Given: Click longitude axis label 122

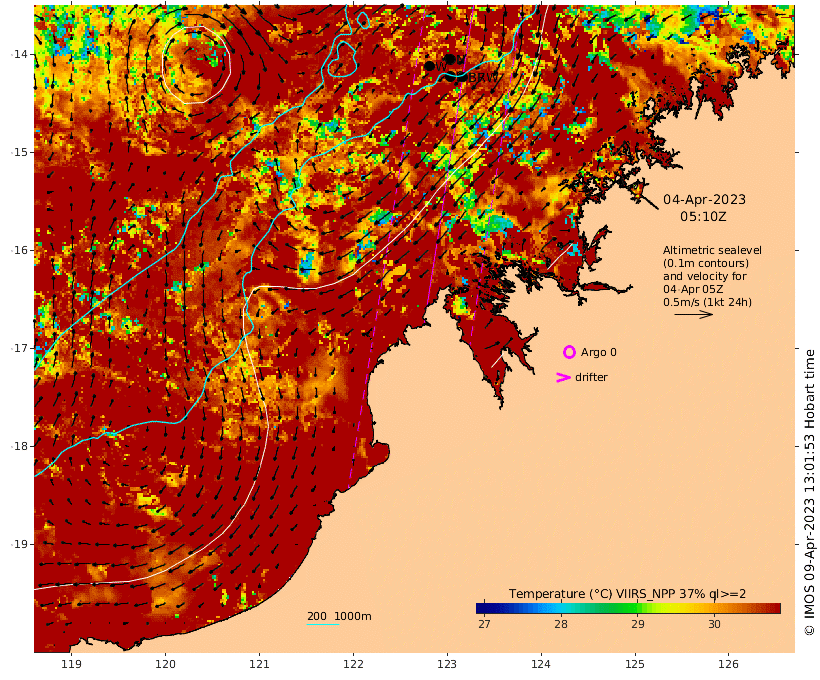Looking at the screenshot, I should point(353,664).
